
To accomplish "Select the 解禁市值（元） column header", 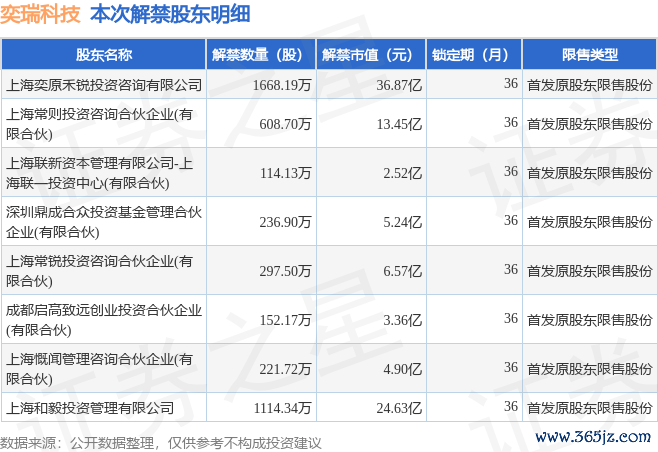I will click(371, 55).
